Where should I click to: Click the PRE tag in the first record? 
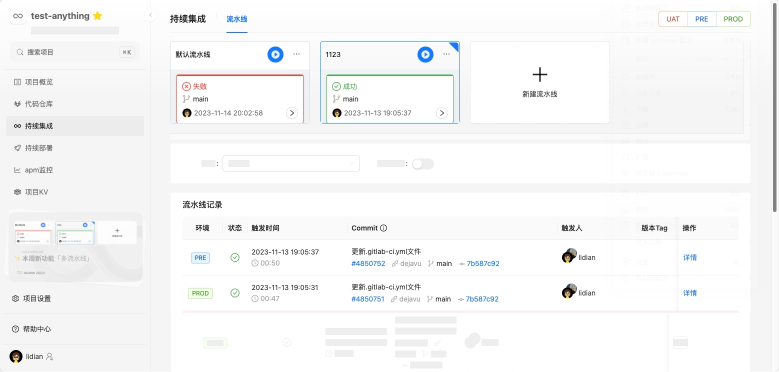tap(200, 258)
